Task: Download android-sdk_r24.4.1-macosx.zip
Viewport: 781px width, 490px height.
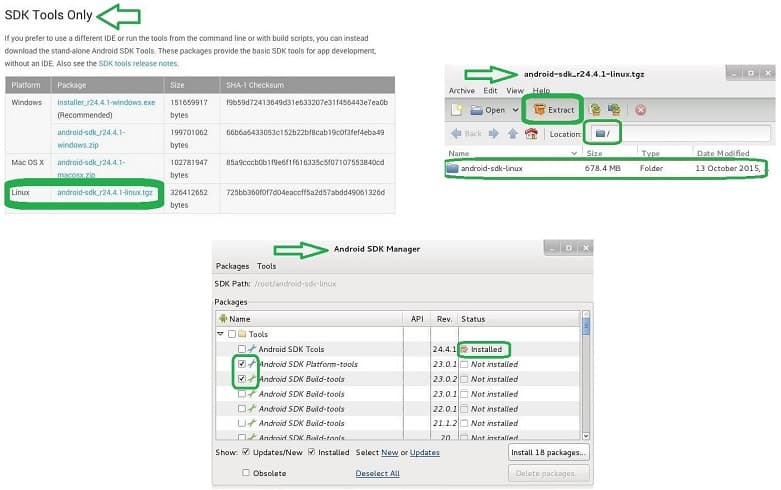Action: [x=91, y=168]
